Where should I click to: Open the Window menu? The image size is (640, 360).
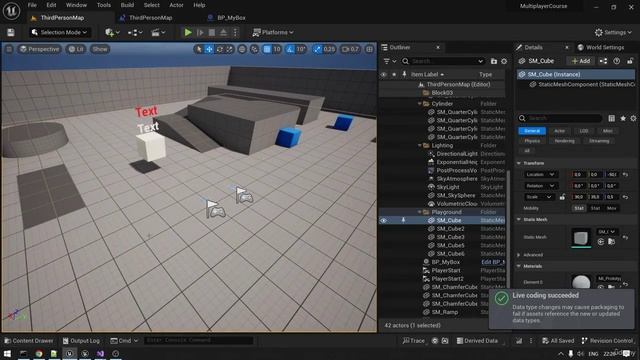click(76, 5)
